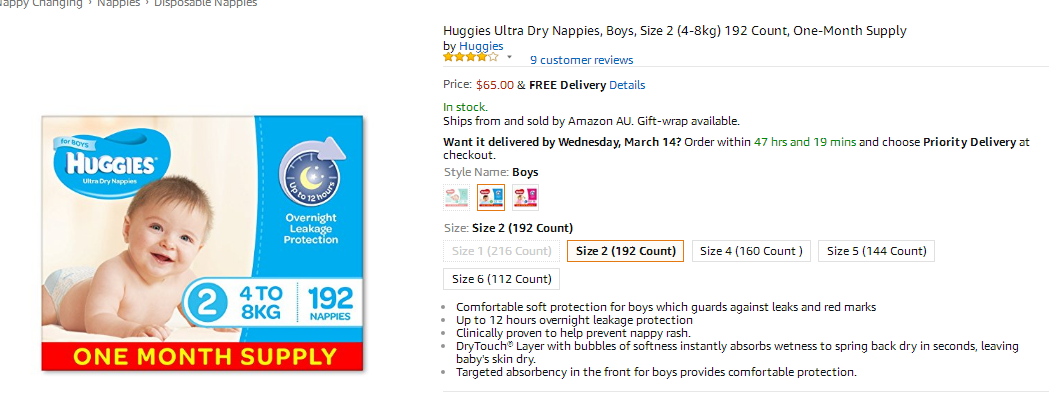
Task: Open the star rating dropdown arrow
Action: pyautogui.click(x=509, y=58)
